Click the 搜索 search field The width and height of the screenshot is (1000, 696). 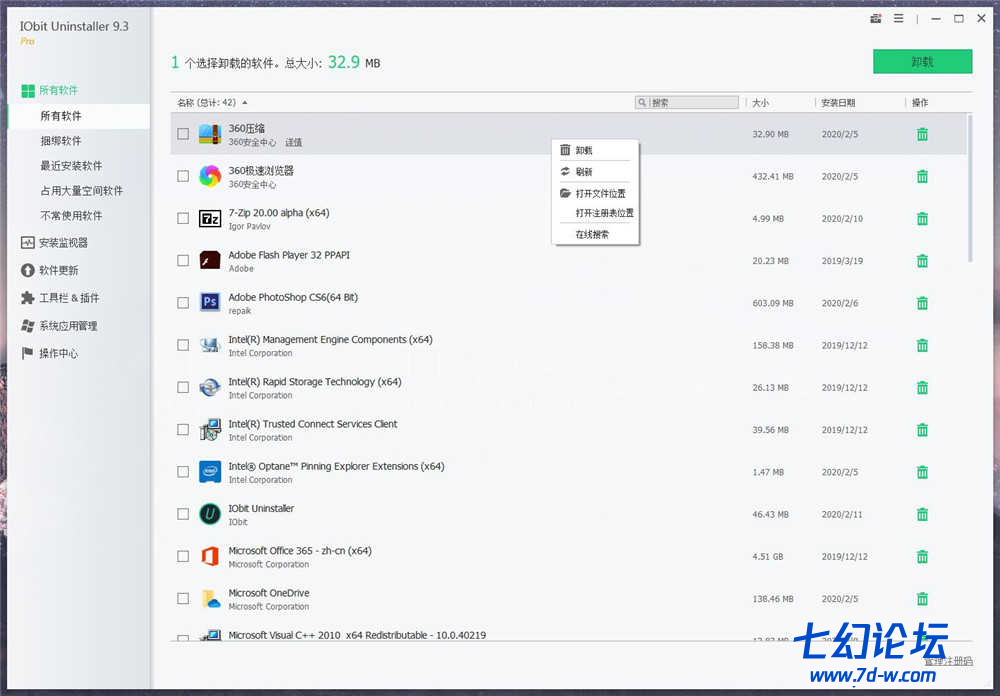pos(687,103)
